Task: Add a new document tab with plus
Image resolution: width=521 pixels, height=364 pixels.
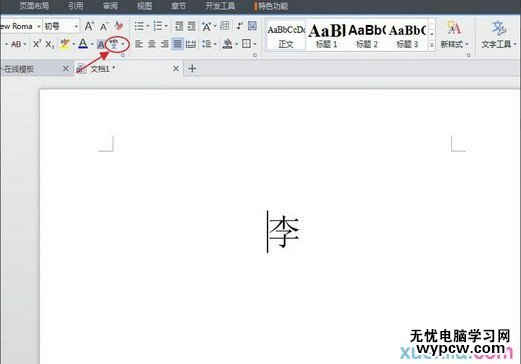Action: coord(192,69)
